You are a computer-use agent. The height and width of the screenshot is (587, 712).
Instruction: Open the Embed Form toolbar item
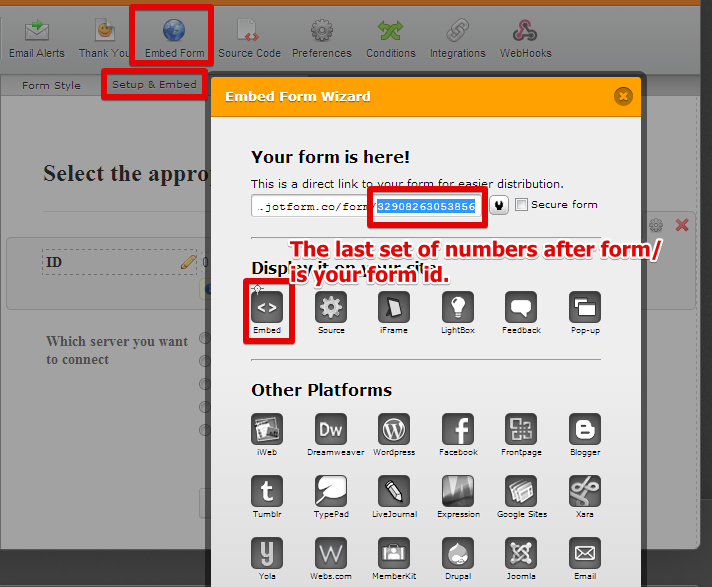pos(174,37)
